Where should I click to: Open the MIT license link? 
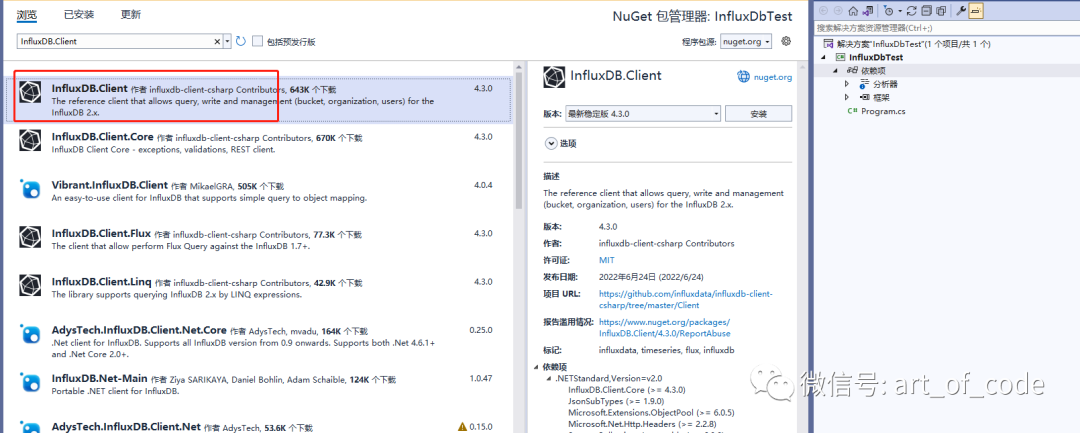tap(607, 260)
